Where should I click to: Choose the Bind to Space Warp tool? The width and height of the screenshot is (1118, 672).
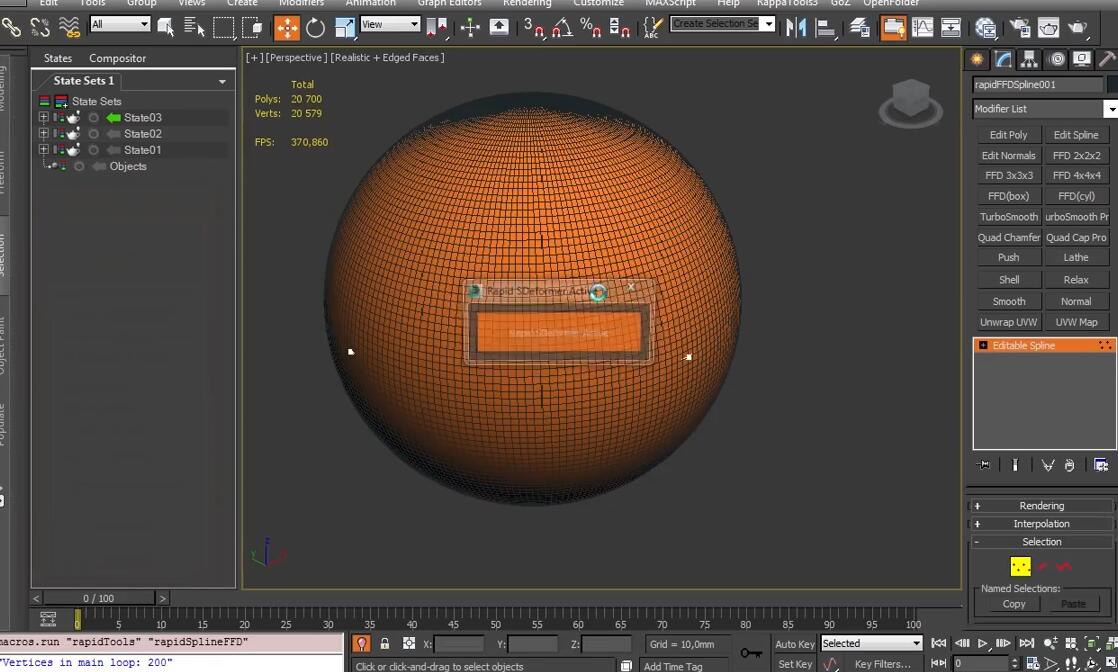(69, 27)
